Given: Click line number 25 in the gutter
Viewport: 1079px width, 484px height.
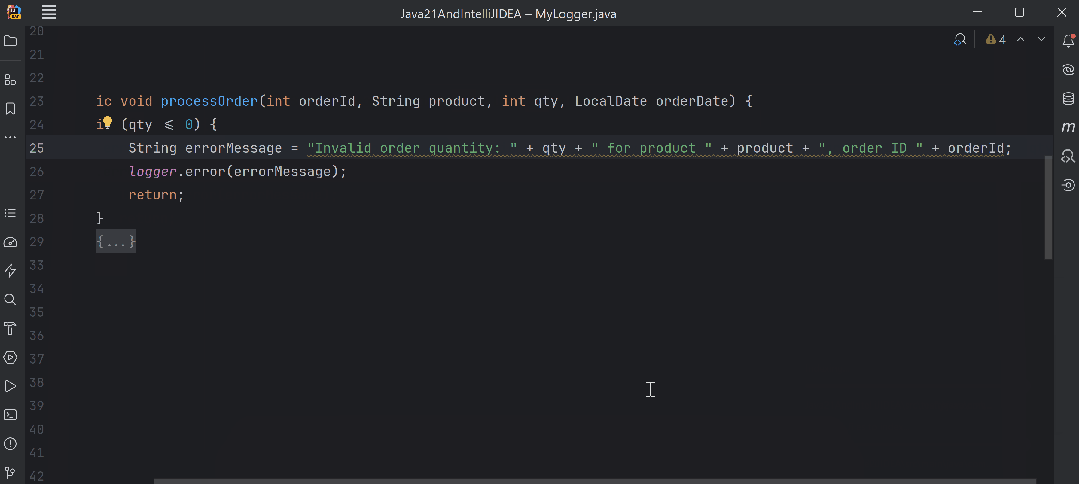Looking at the screenshot, I should tap(37, 148).
